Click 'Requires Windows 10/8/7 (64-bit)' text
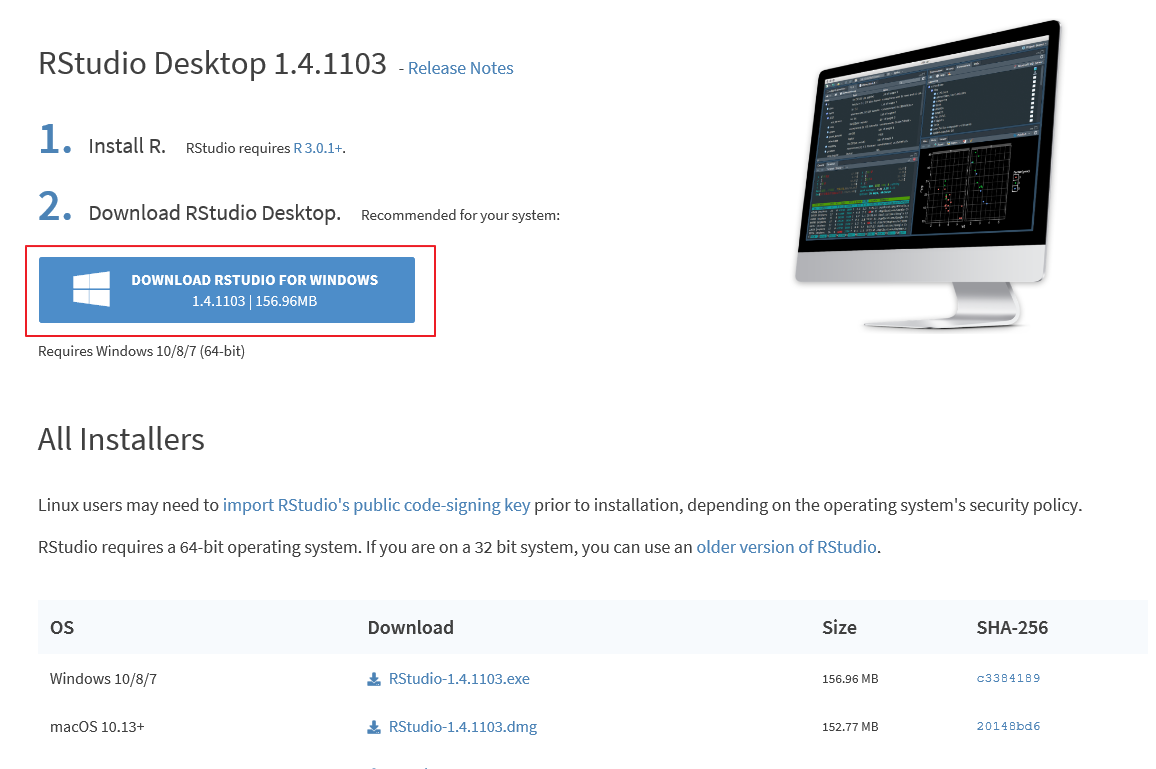The image size is (1156, 769). (142, 351)
